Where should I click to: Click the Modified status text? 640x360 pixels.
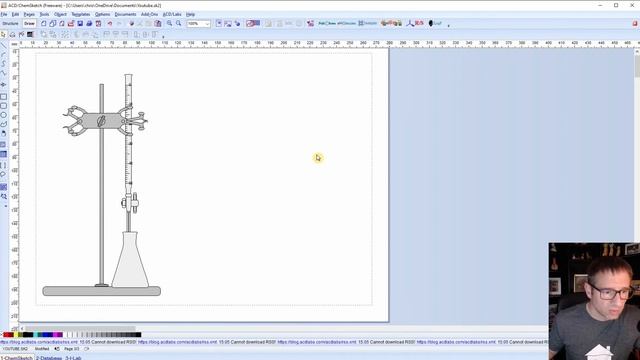click(42, 349)
